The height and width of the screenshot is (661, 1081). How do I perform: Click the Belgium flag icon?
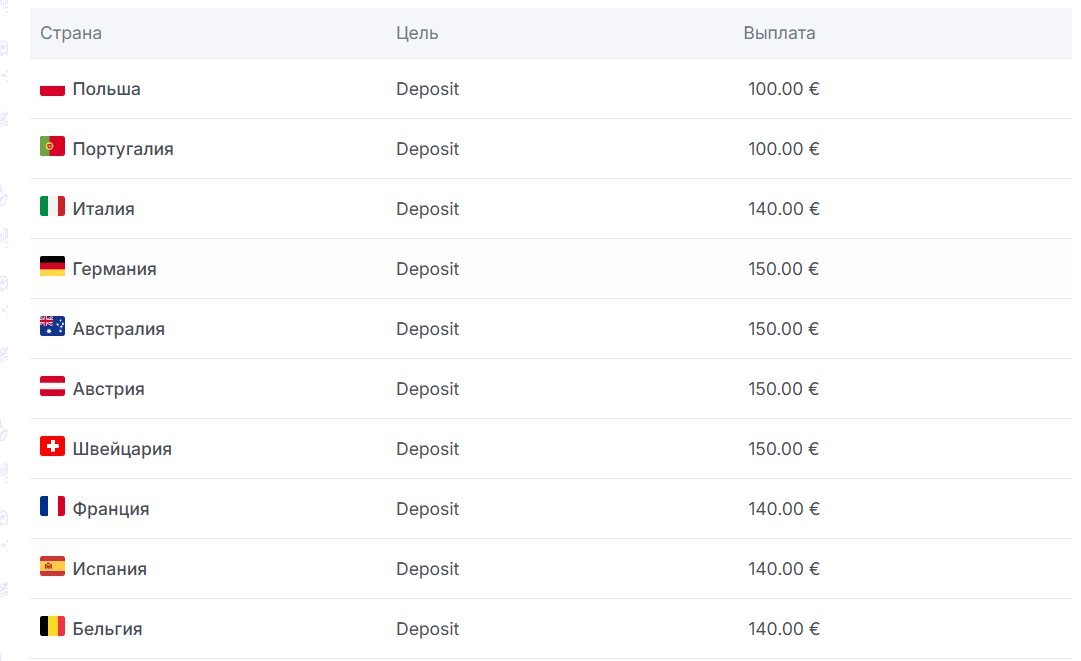pos(52,627)
